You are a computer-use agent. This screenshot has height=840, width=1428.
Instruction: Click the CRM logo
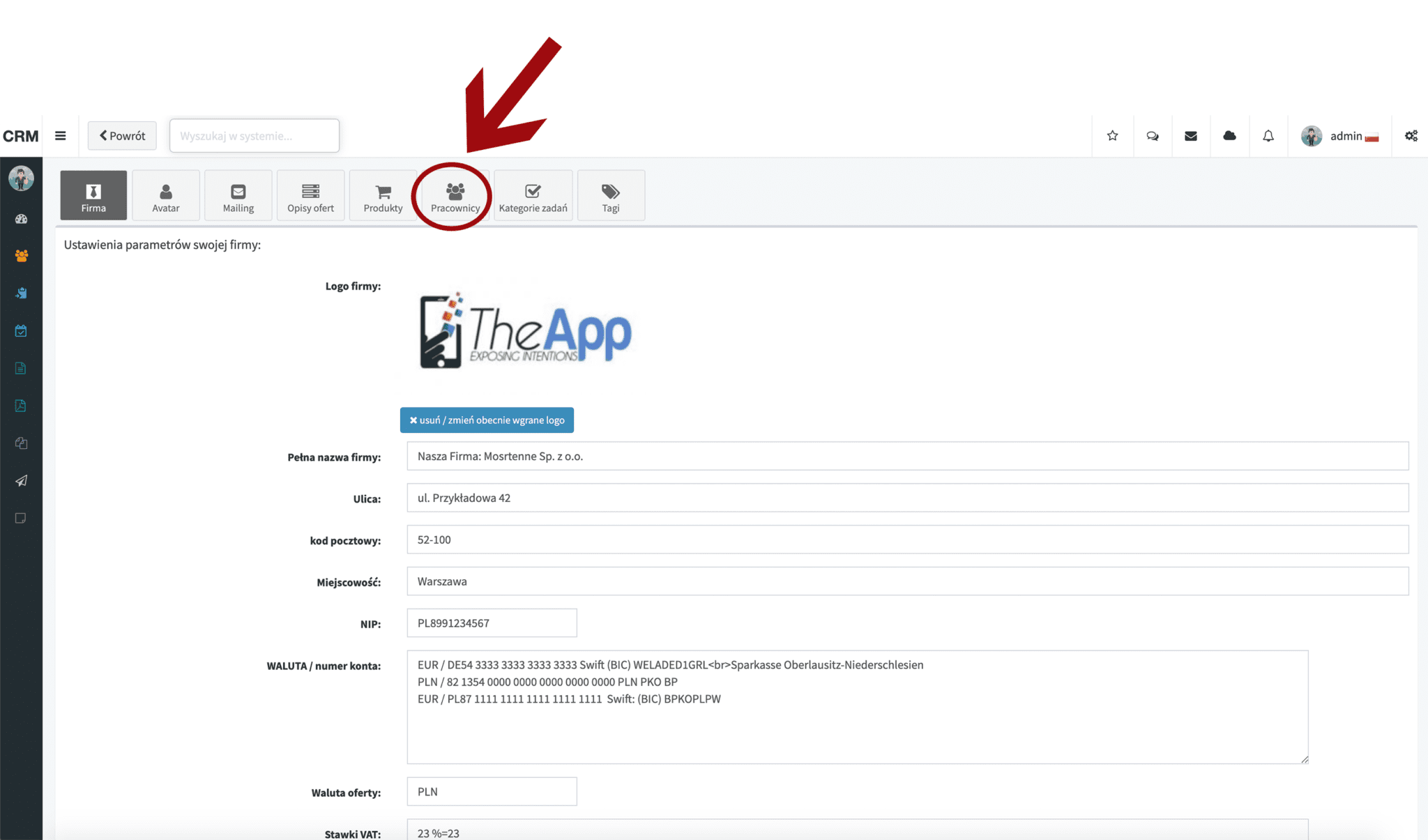coord(21,136)
